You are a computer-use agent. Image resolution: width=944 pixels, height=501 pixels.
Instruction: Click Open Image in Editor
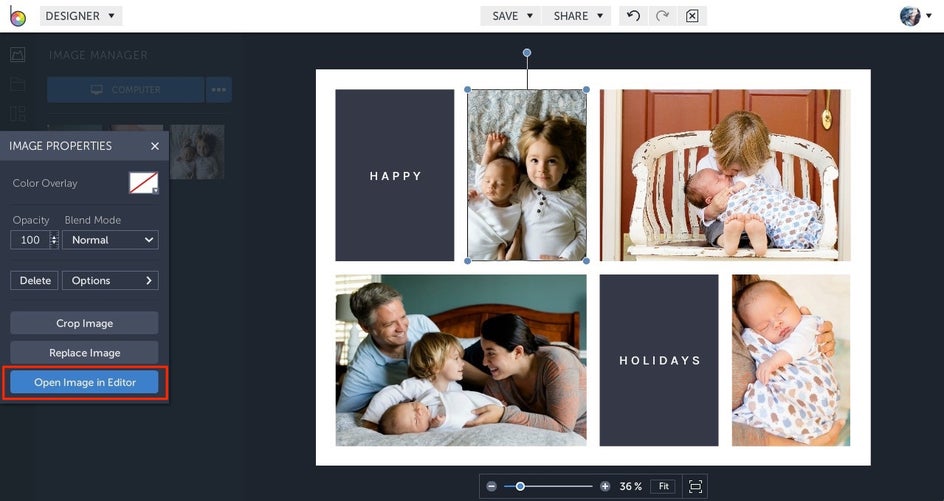[x=84, y=382]
